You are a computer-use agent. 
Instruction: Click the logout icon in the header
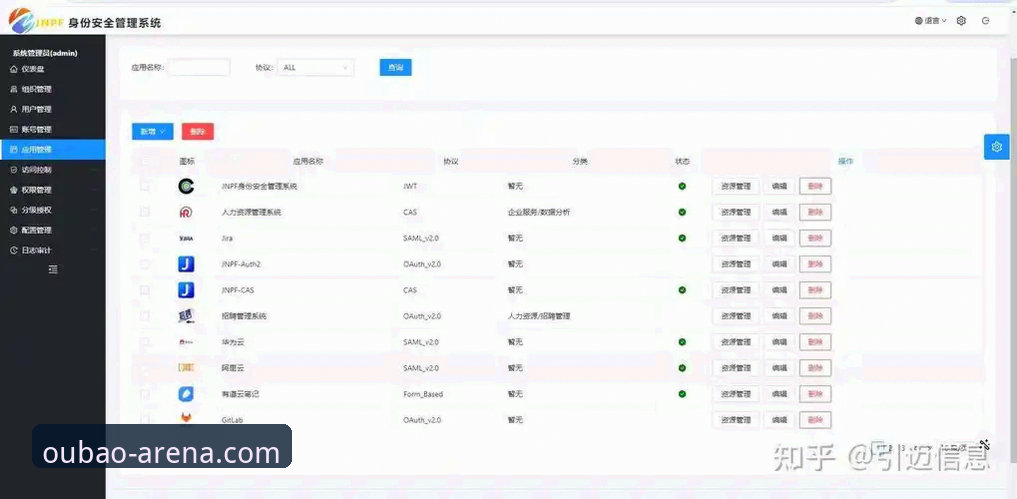[x=986, y=21]
